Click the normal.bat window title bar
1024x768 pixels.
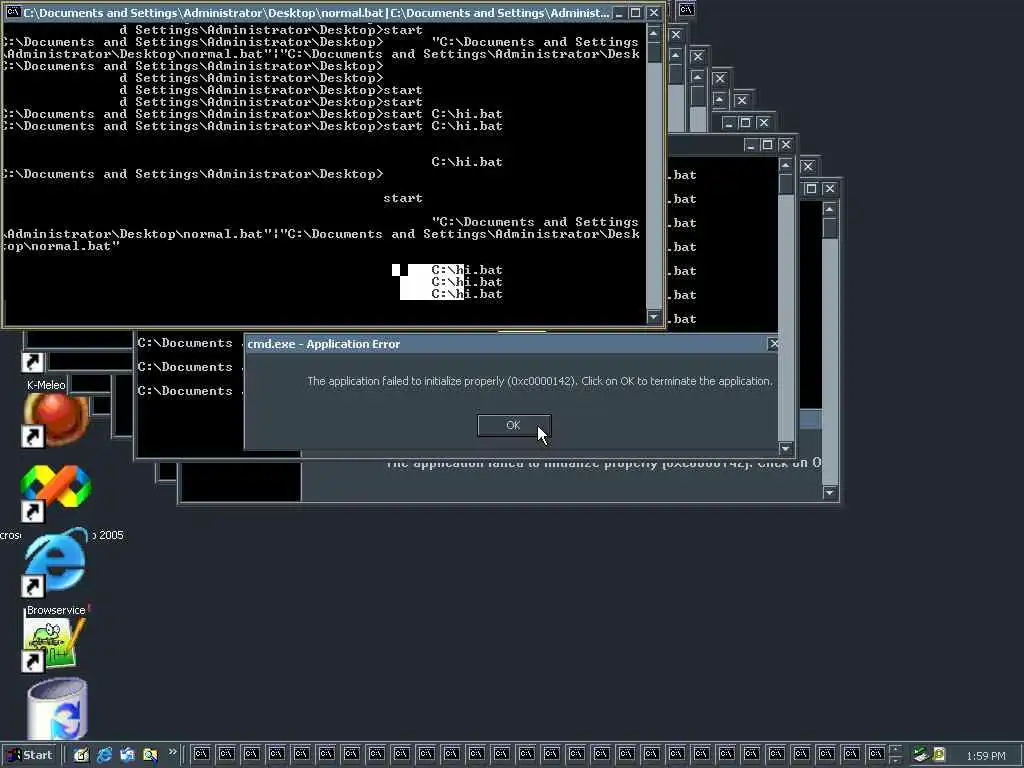point(315,12)
